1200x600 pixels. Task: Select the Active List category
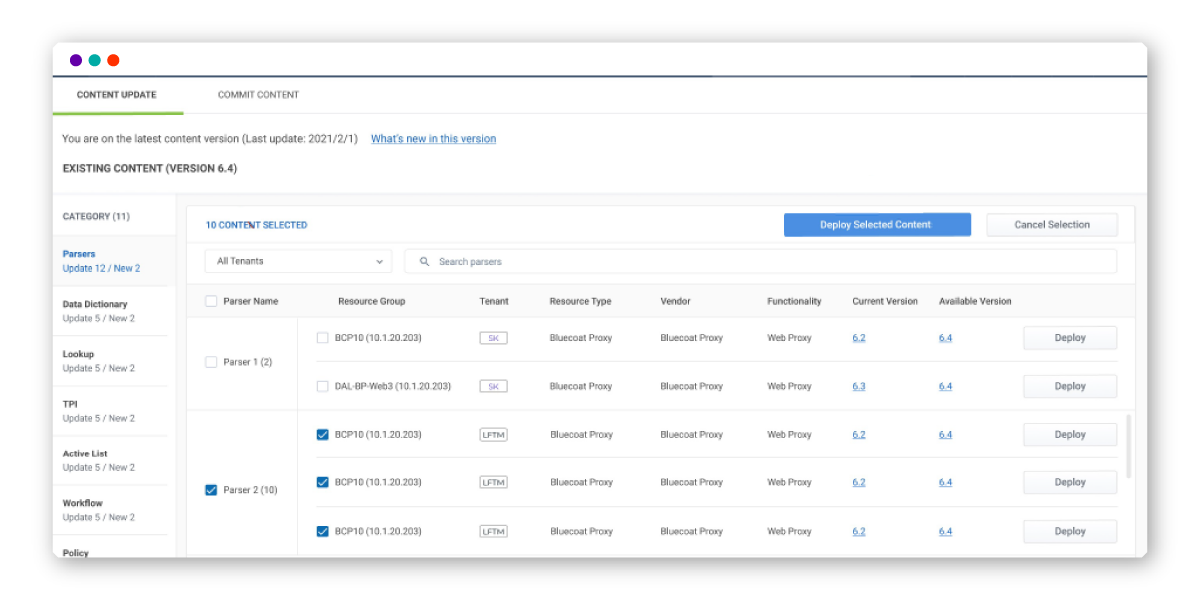click(85, 460)
